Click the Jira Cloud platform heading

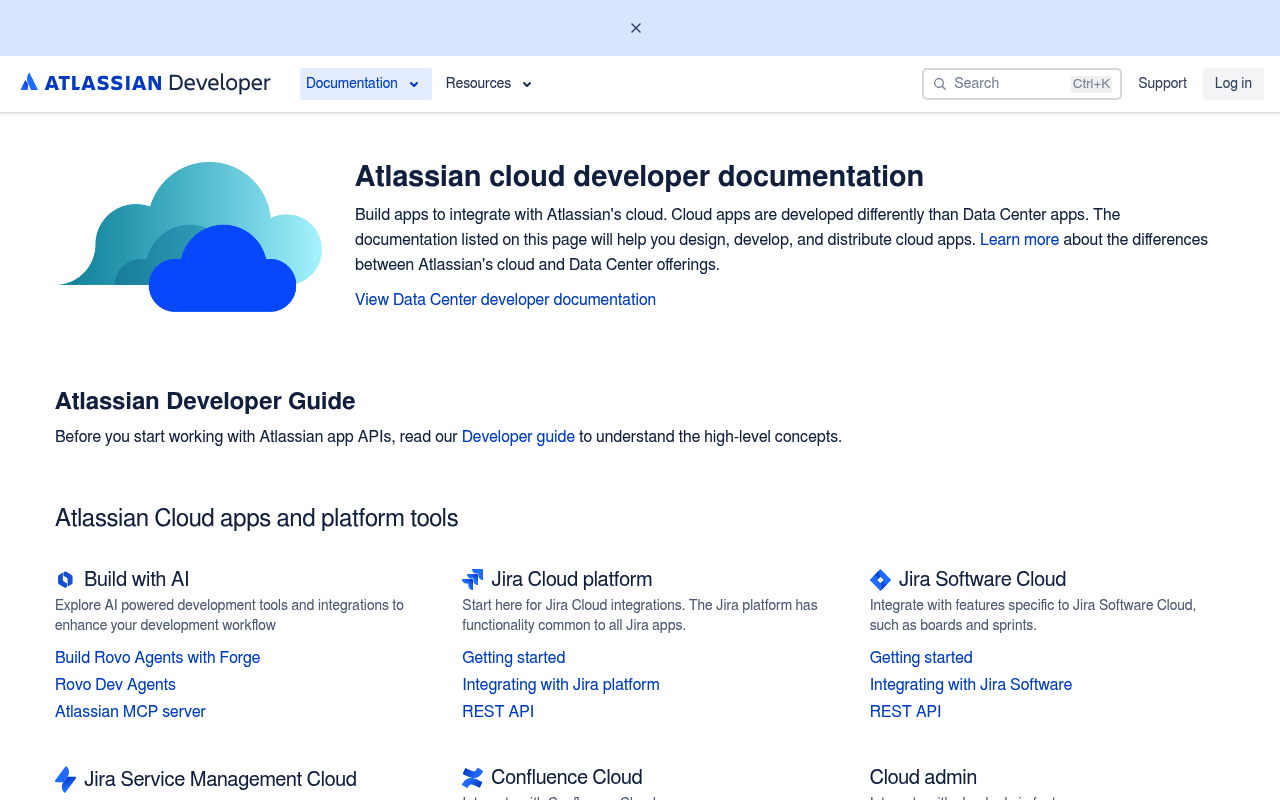tap(571, 579)
